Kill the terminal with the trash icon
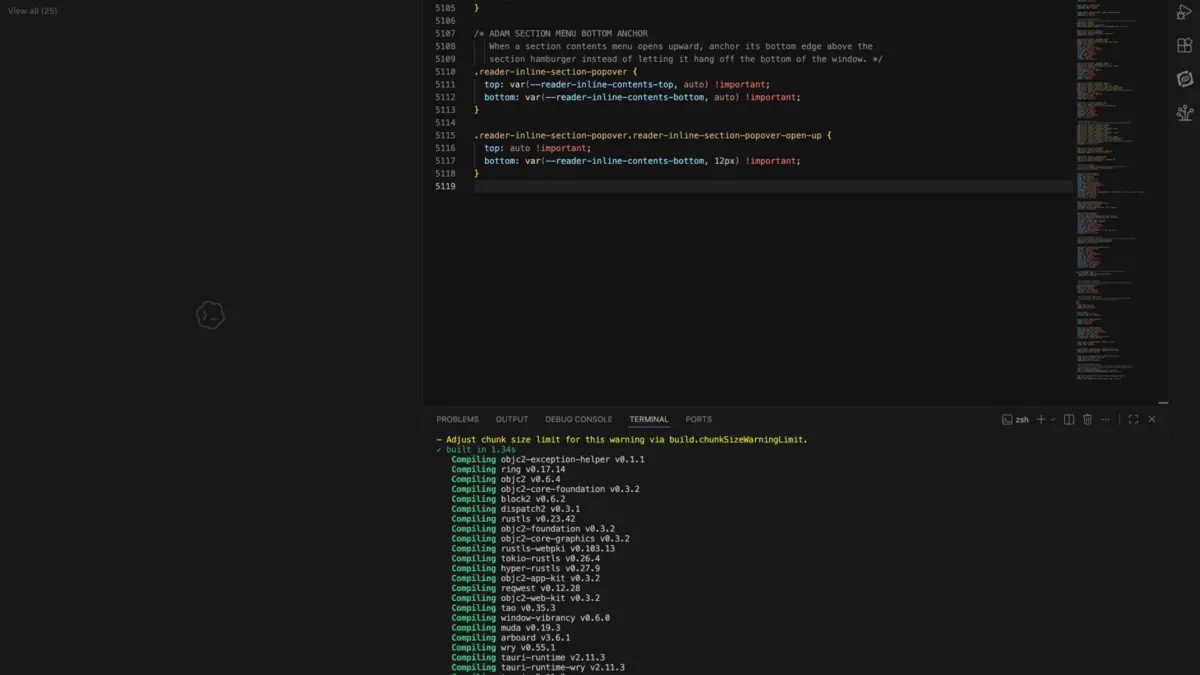 (1087, 420)
